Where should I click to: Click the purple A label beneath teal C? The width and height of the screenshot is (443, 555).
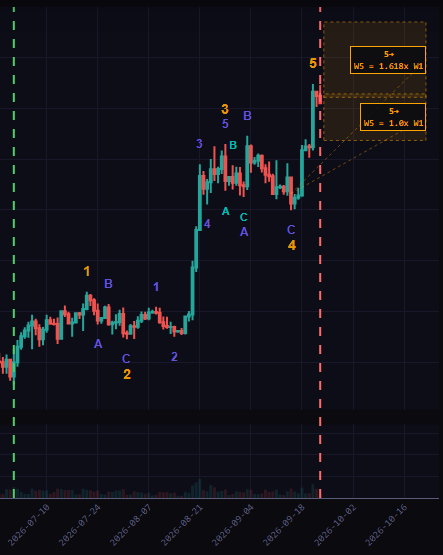coord(244,232)
